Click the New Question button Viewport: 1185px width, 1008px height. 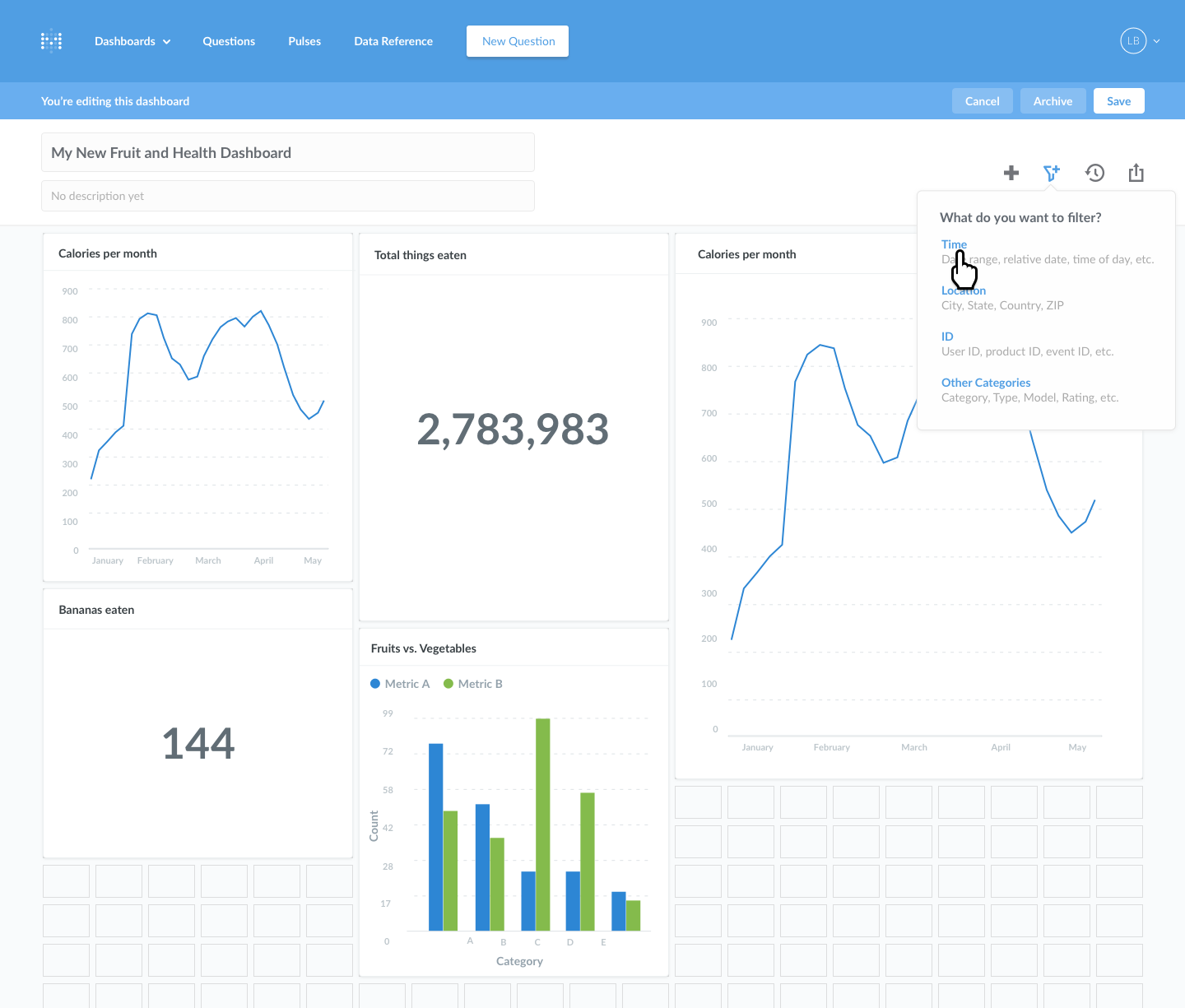[517, 40]
